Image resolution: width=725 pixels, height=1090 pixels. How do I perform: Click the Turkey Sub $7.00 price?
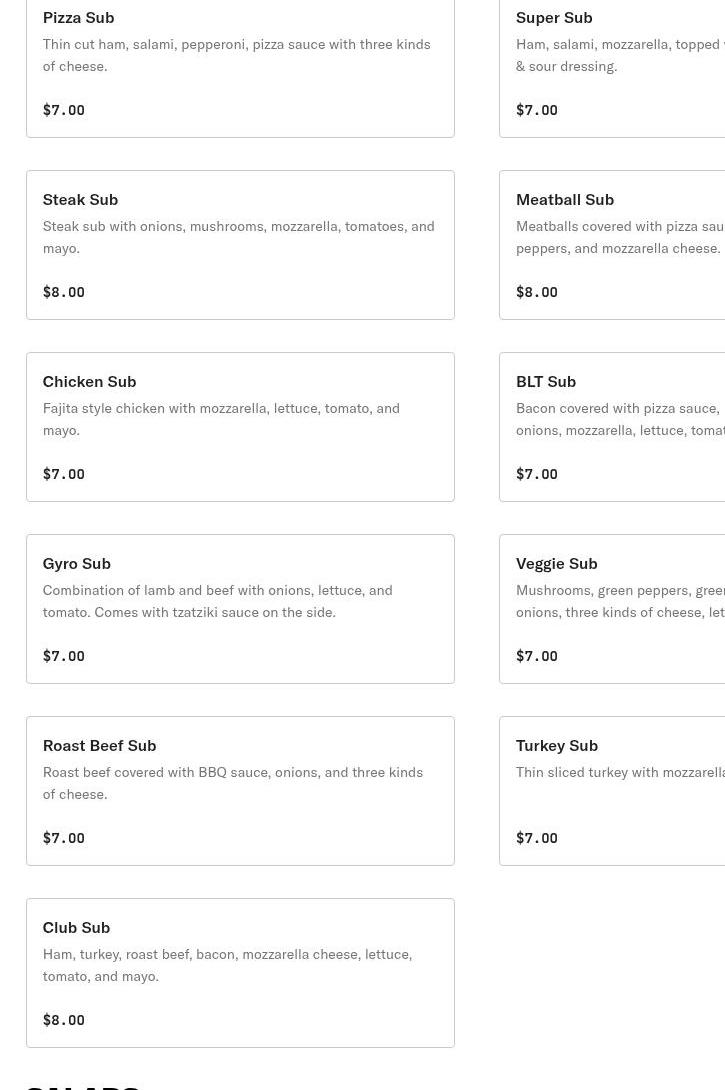[537, 838]
